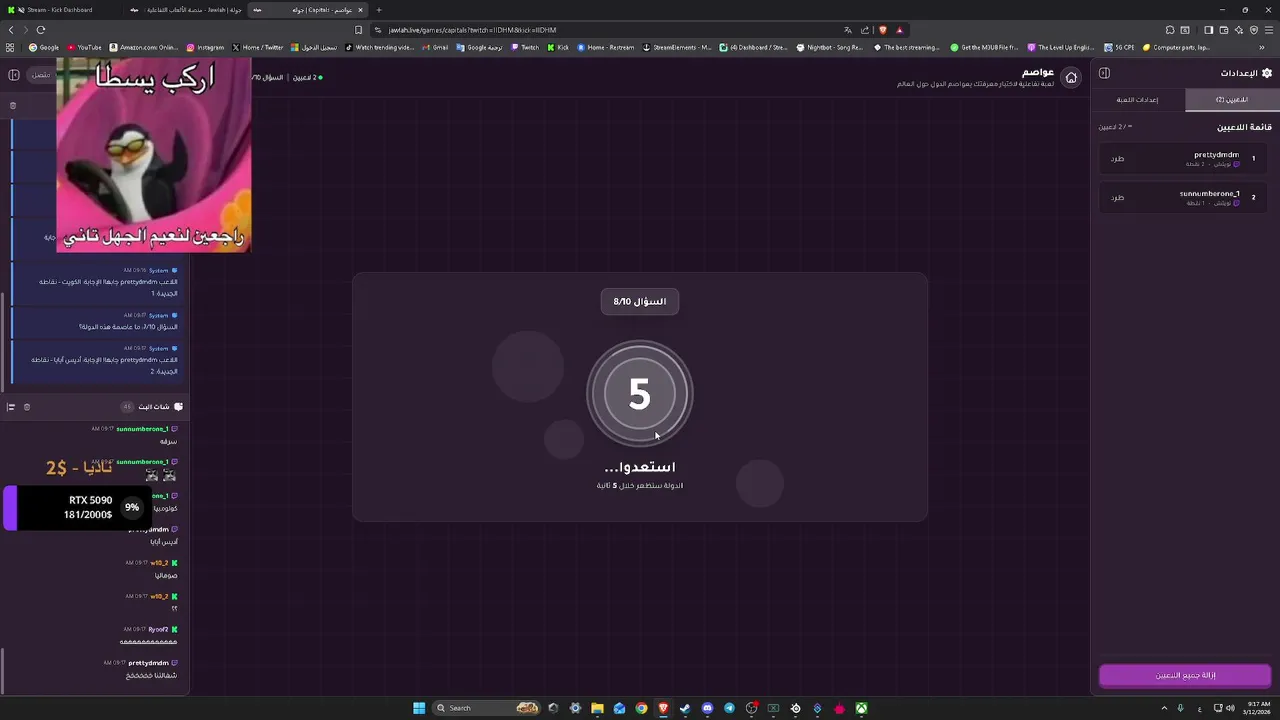Screen dimensions: 1280x720
Task: Reload the page with the refresh icon
Action: click(x=41, y=30)
